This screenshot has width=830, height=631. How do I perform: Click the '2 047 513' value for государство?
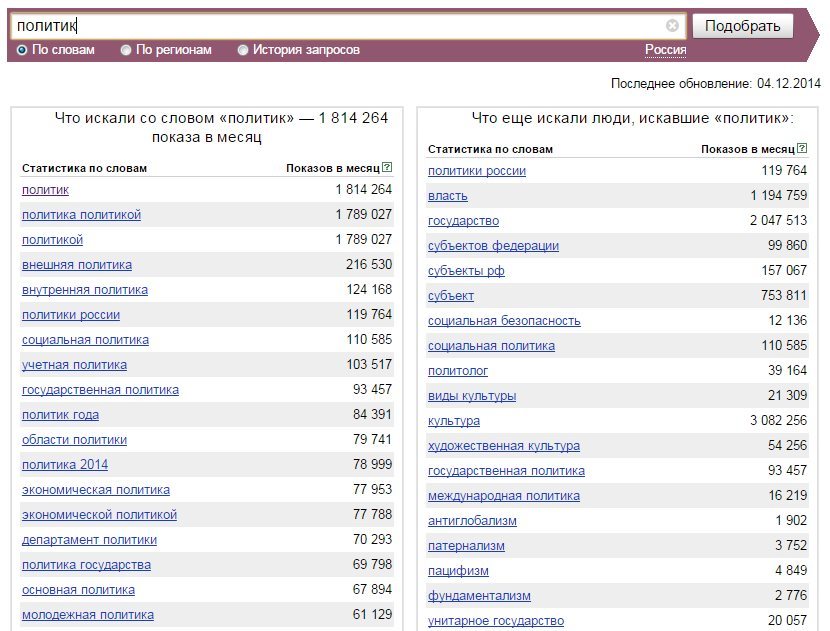778,220
